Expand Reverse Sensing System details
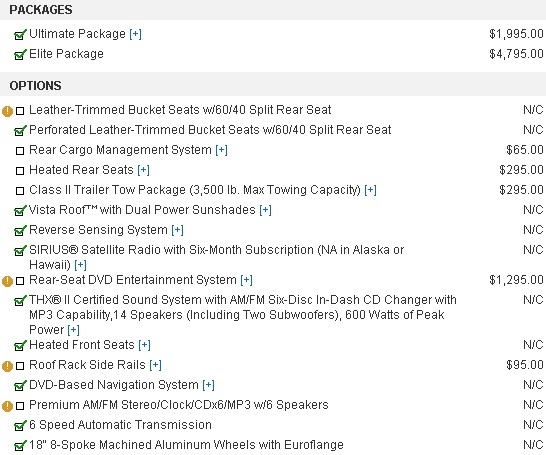The width and height of the screenshot is (546, 455). tap(178, 230)
